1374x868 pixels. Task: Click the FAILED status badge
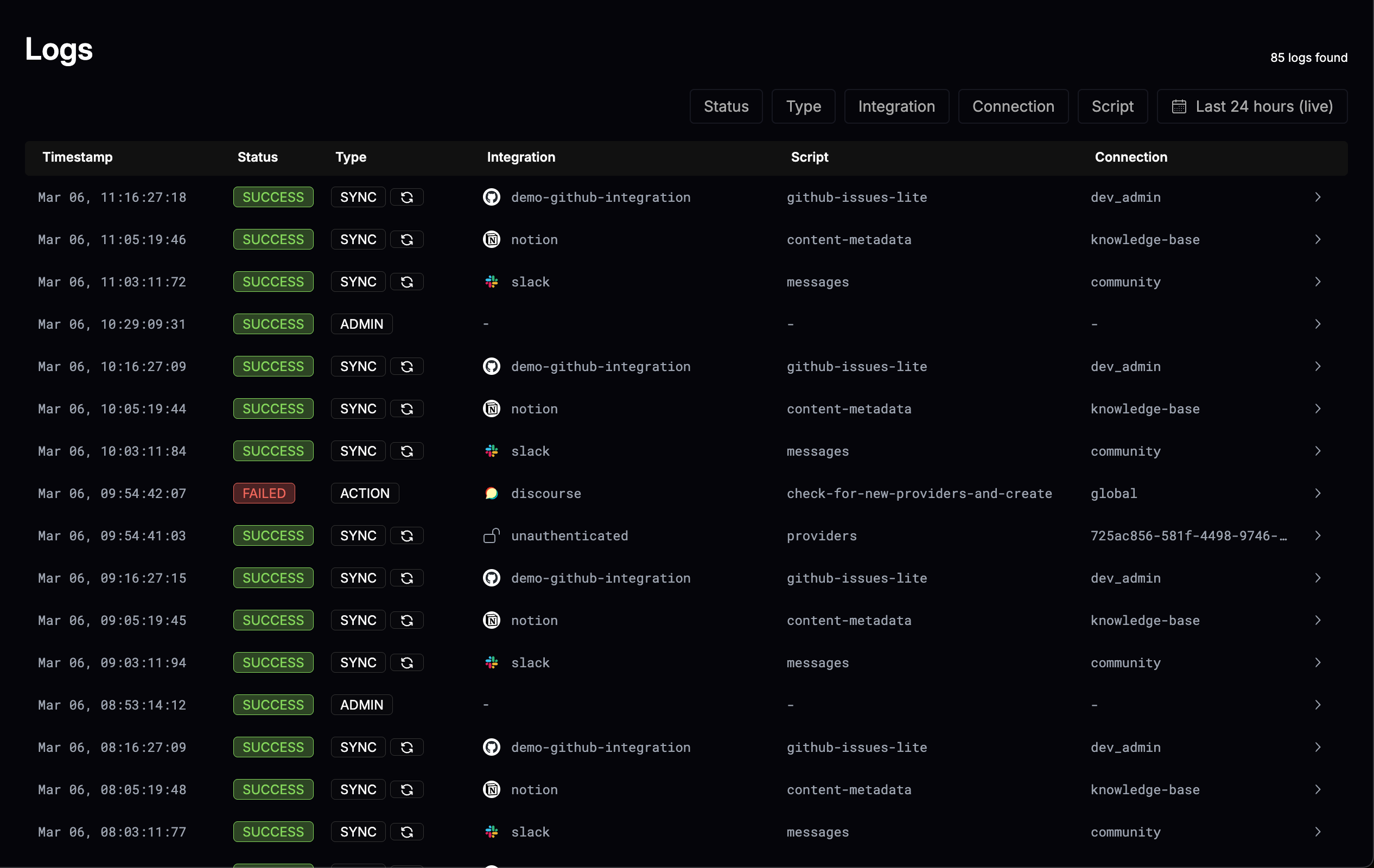click(264, 493)
